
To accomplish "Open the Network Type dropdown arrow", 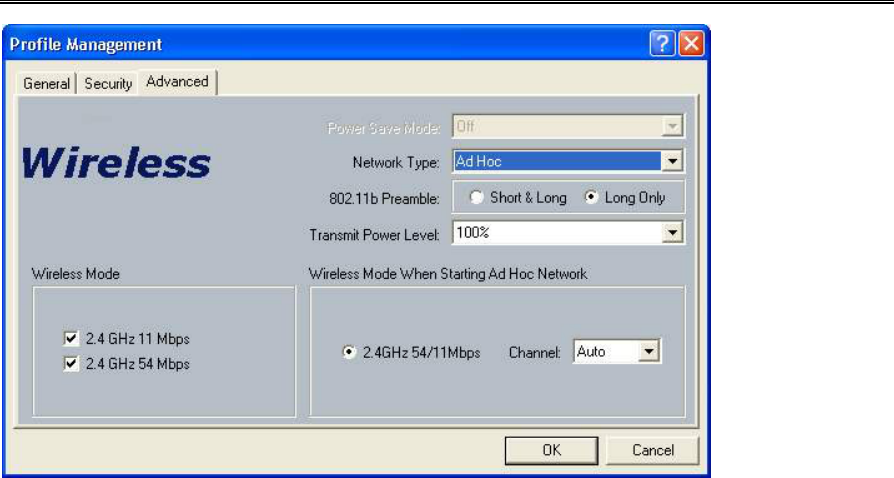I will [x=672, y=162].
